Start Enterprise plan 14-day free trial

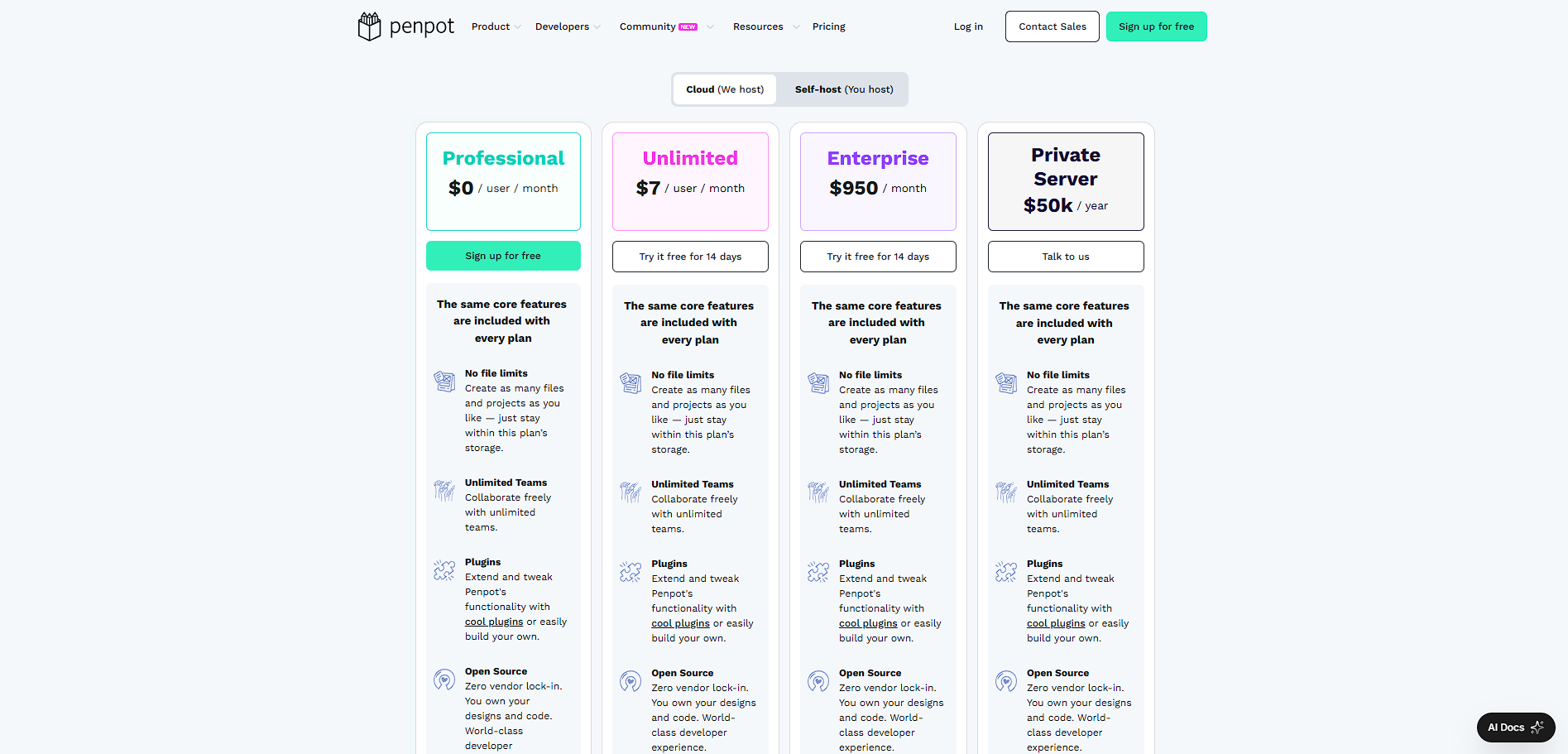point(878,257)
